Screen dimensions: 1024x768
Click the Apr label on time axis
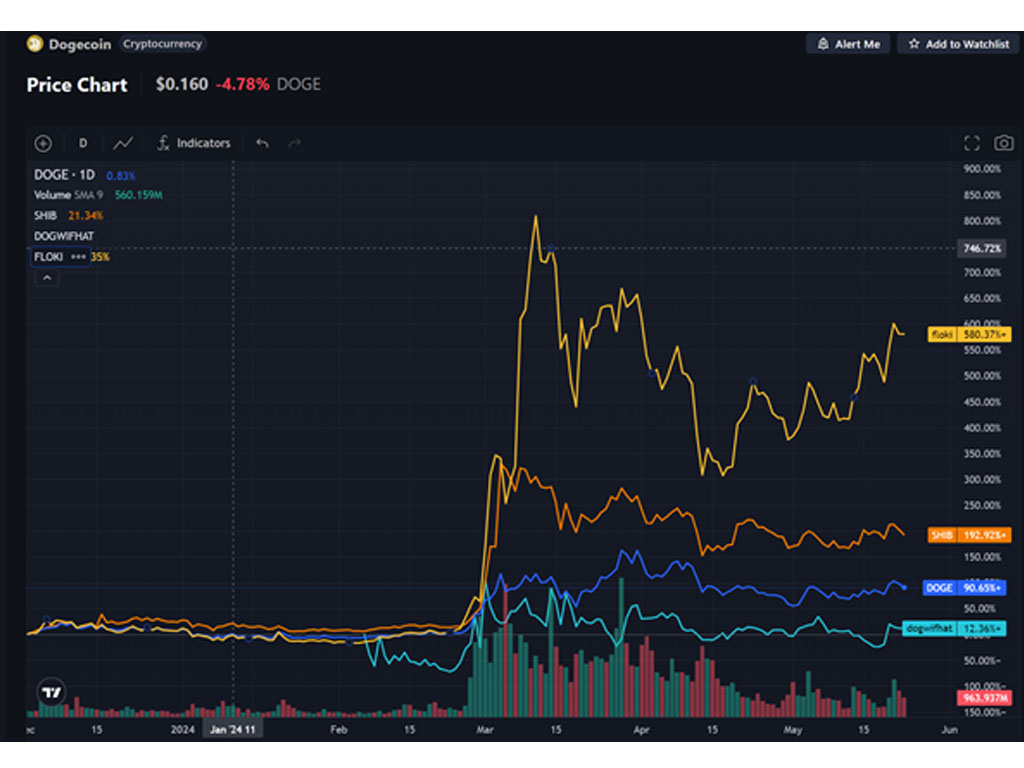[641, 729]
